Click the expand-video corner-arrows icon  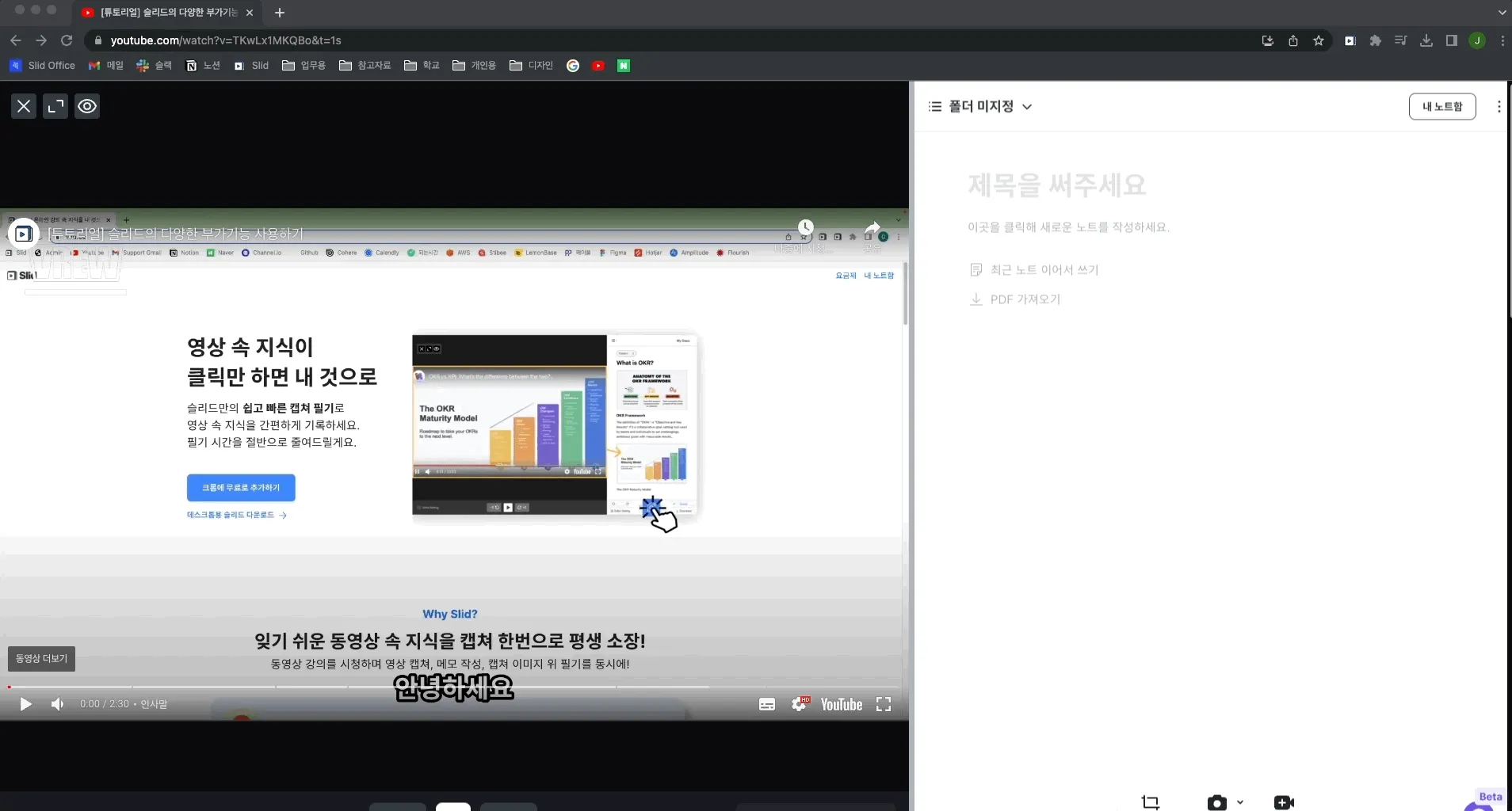tap(55, 106)
